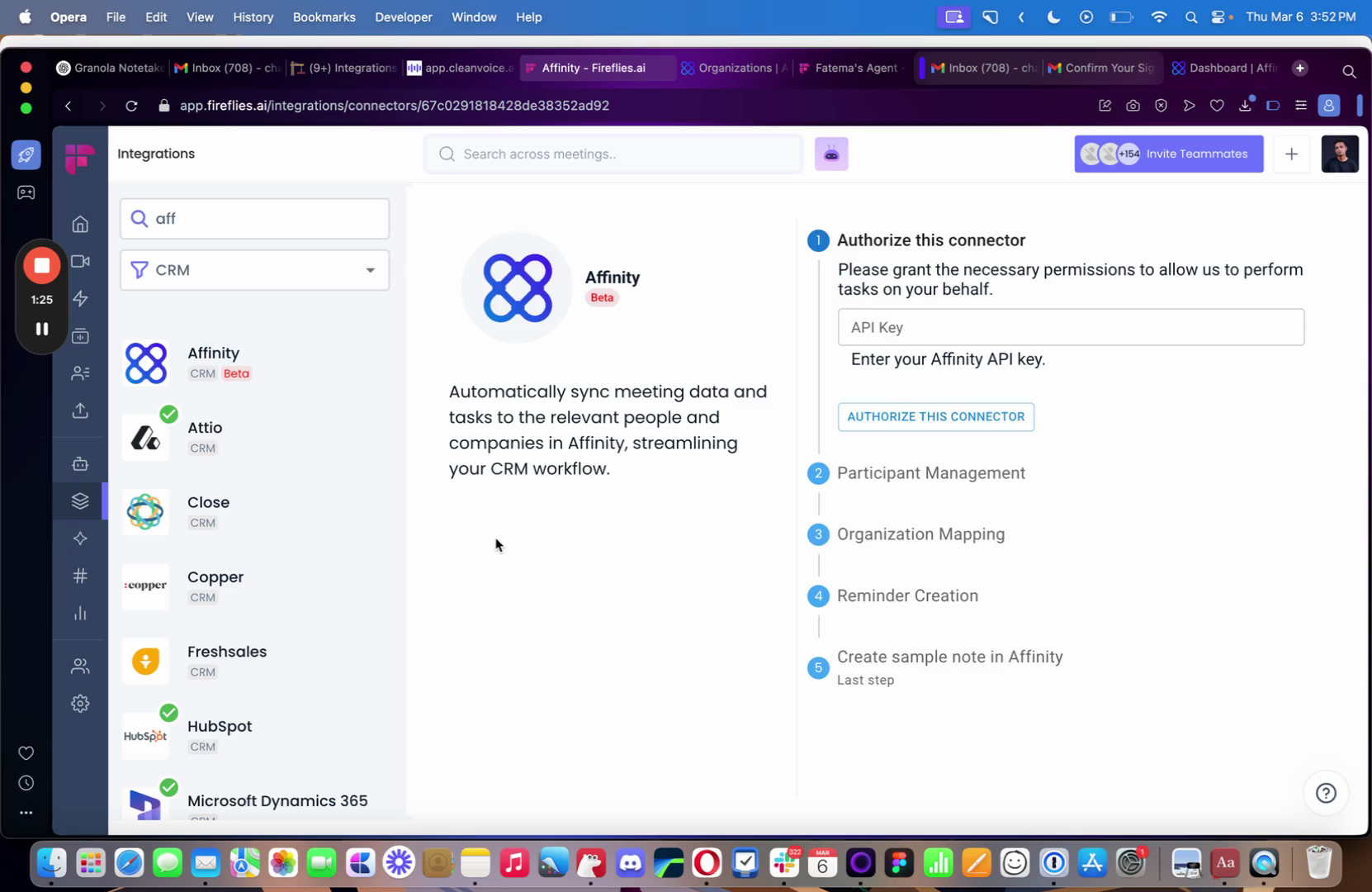Open the contacts list sidebar icon

tap(80, 373)
